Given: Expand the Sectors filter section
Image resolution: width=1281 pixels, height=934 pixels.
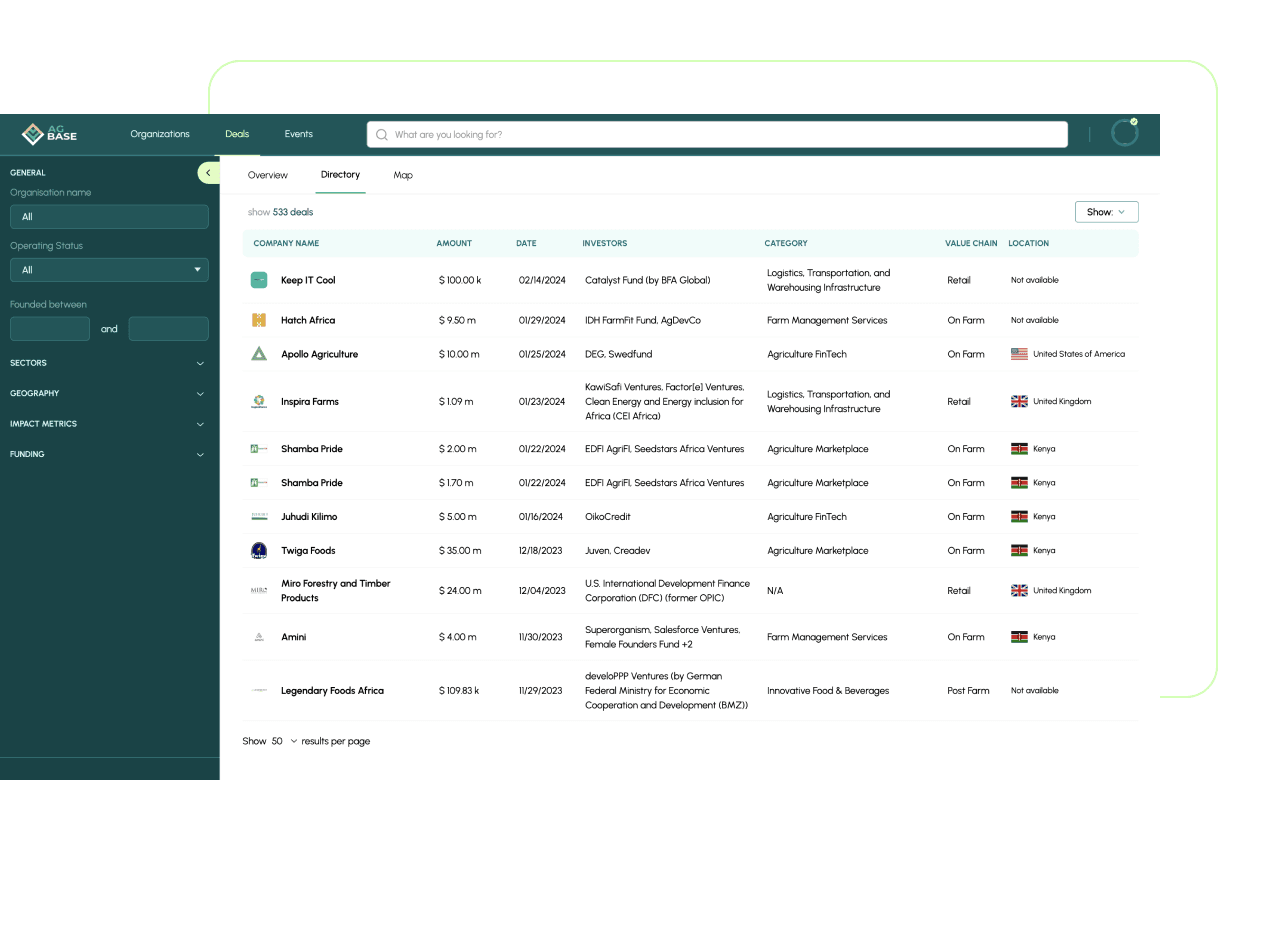Looking at the screenshot, I should pyautogui.click(x=109, y=363).
